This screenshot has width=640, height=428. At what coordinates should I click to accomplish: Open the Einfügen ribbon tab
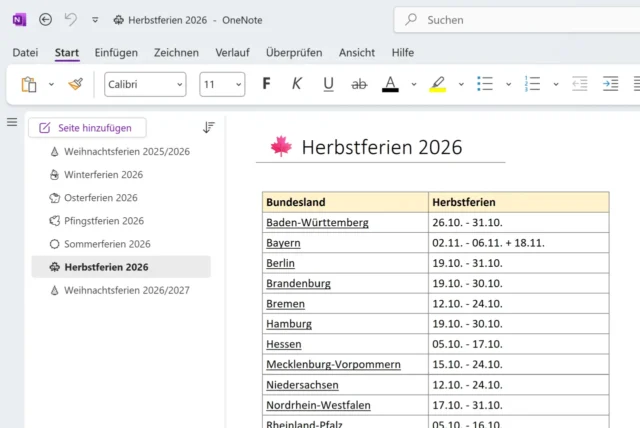coord(116,52)
